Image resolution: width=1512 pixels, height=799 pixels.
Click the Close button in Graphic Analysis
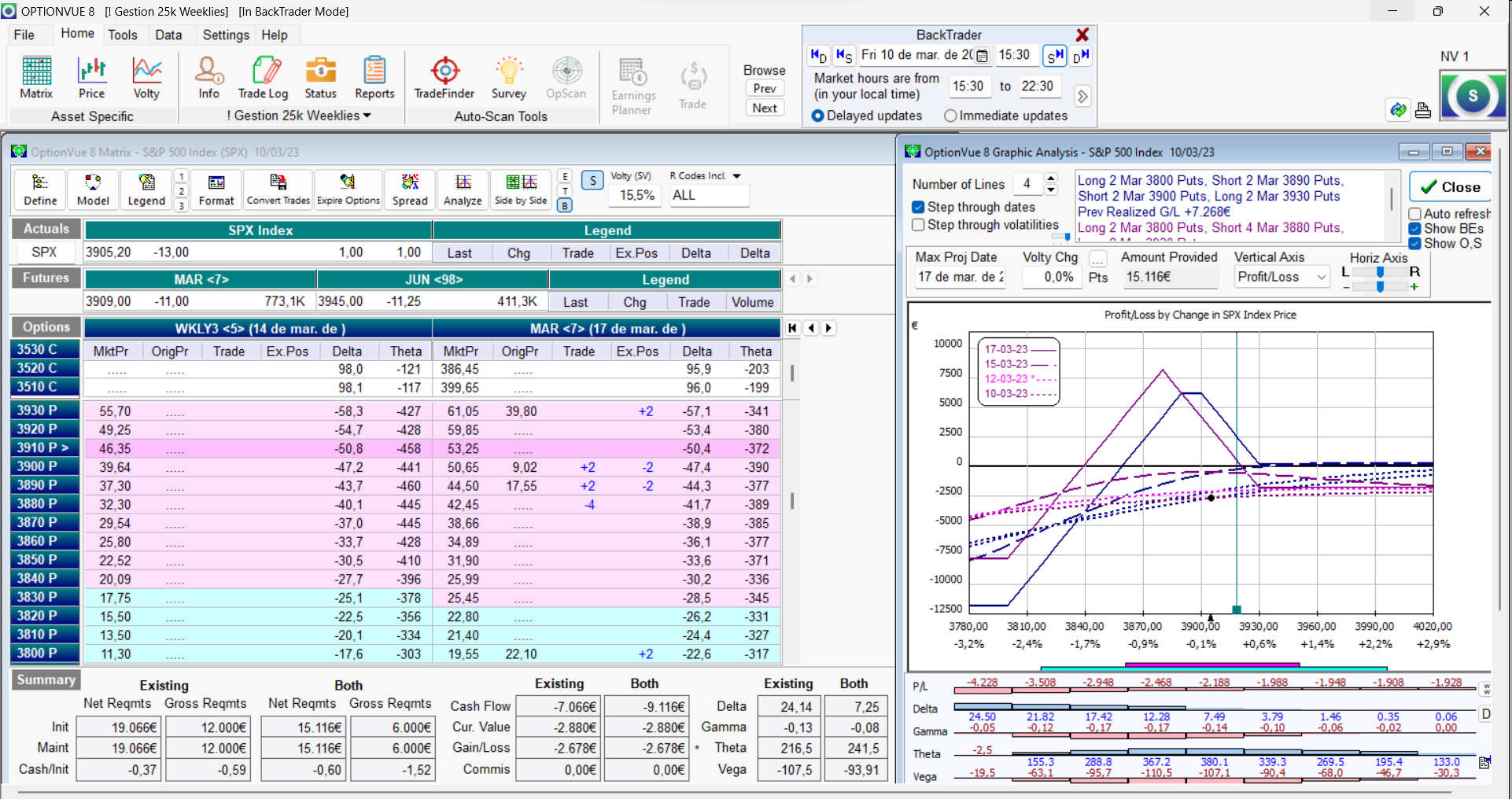click(1451, 187)
